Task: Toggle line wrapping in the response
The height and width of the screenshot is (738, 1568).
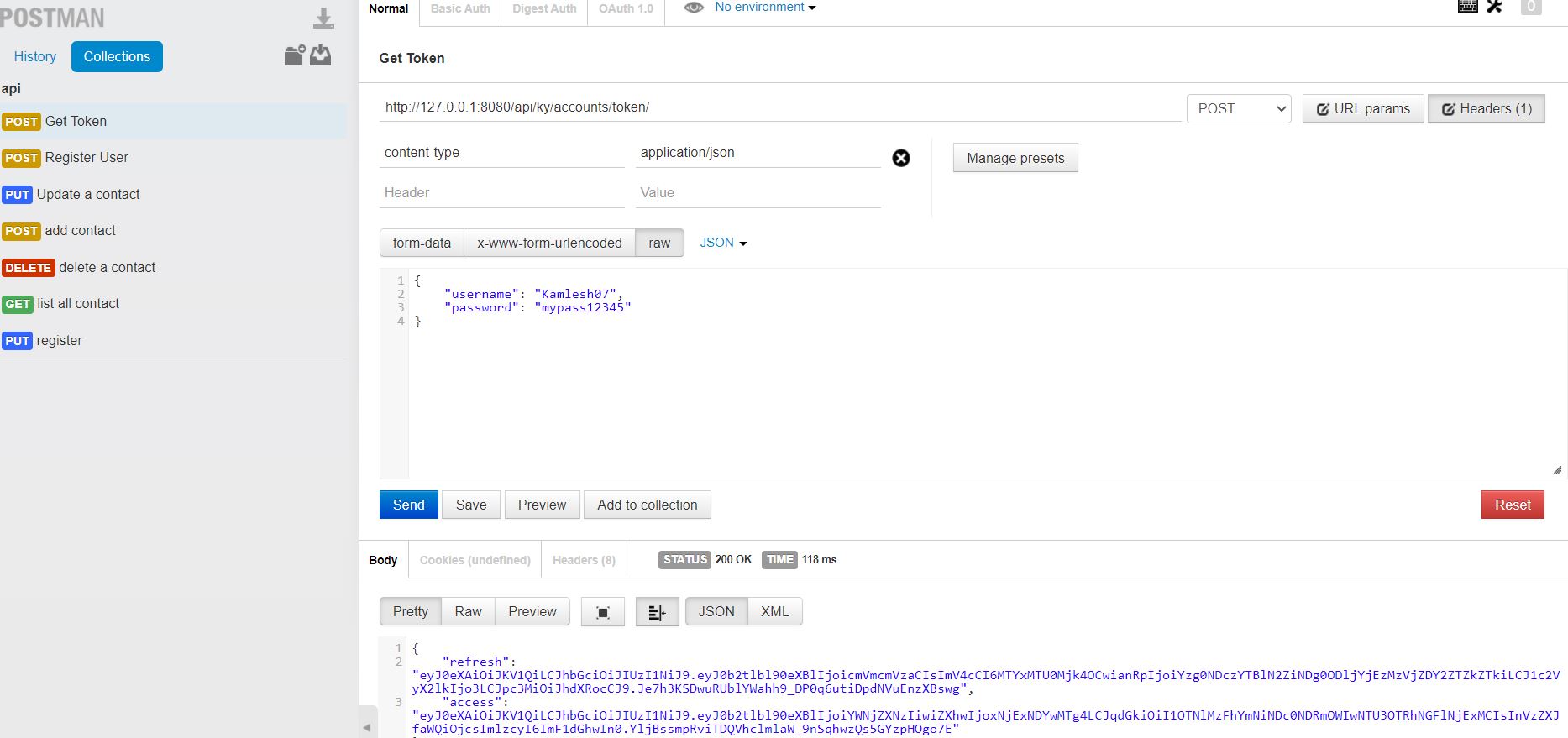Action: pos(657,612)
